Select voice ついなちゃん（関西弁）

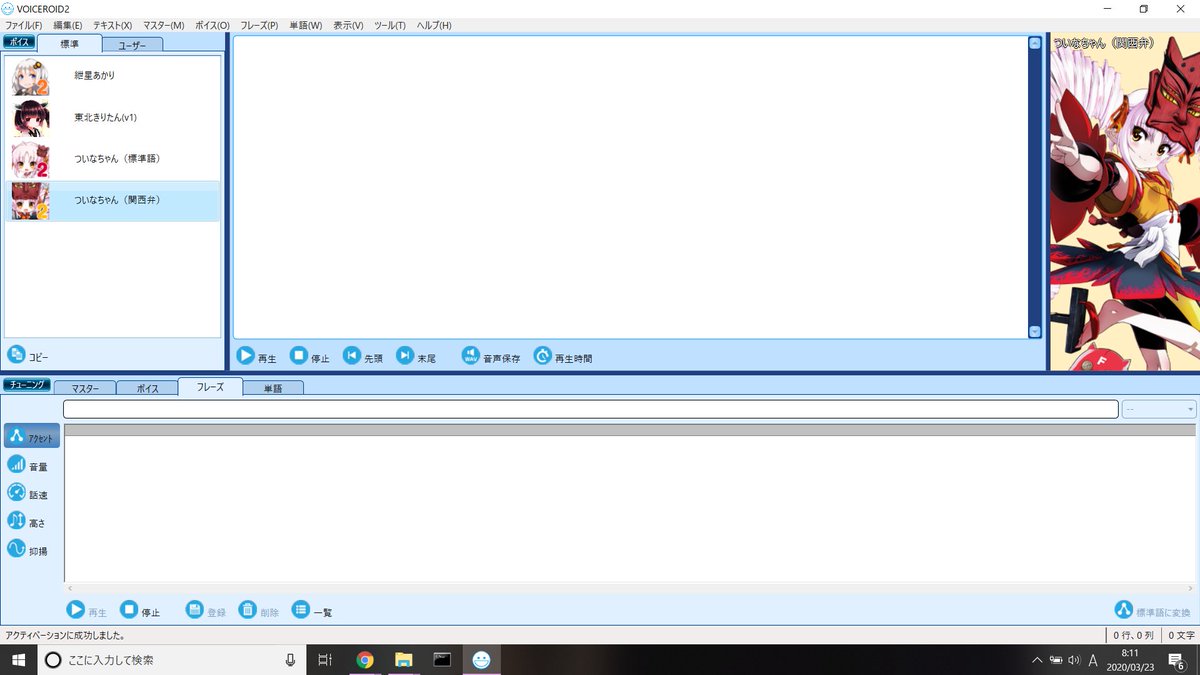112,201
